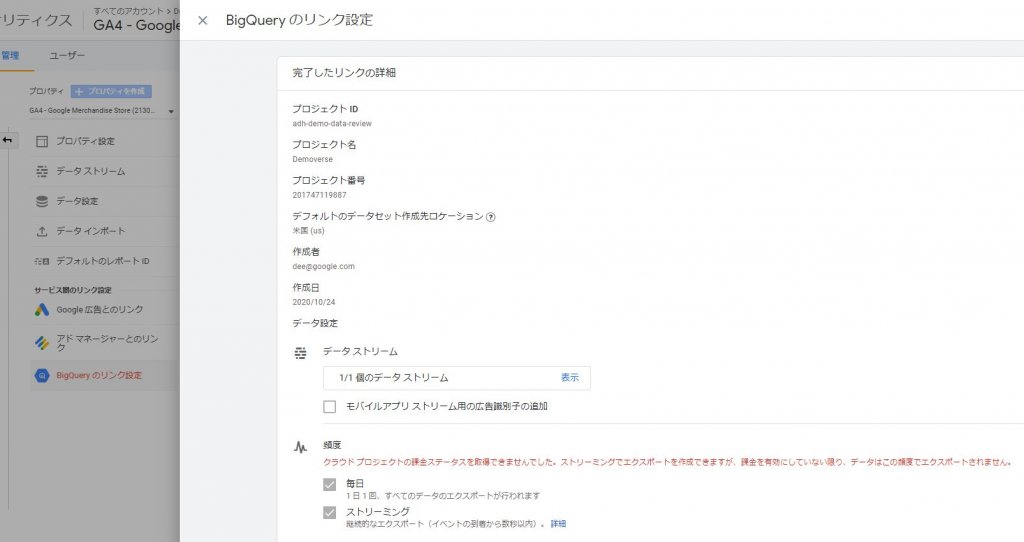The image size is (1024, 542).
Task: Click the 1/1 個のデータ ストリーム row
Action: [456, 378]
